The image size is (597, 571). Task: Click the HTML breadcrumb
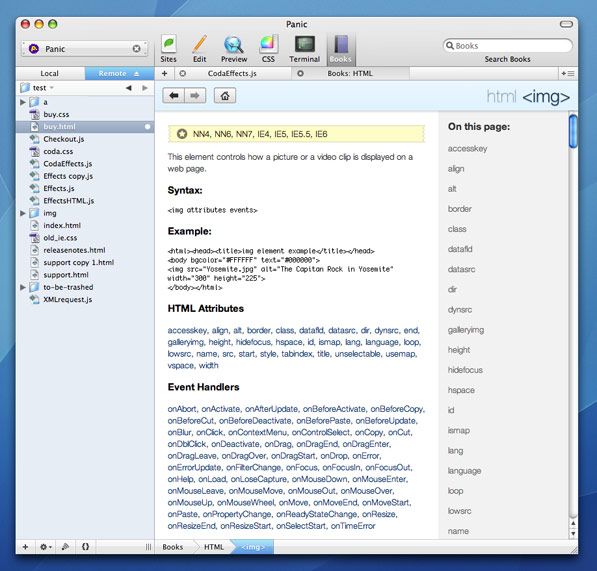point(214,547)
